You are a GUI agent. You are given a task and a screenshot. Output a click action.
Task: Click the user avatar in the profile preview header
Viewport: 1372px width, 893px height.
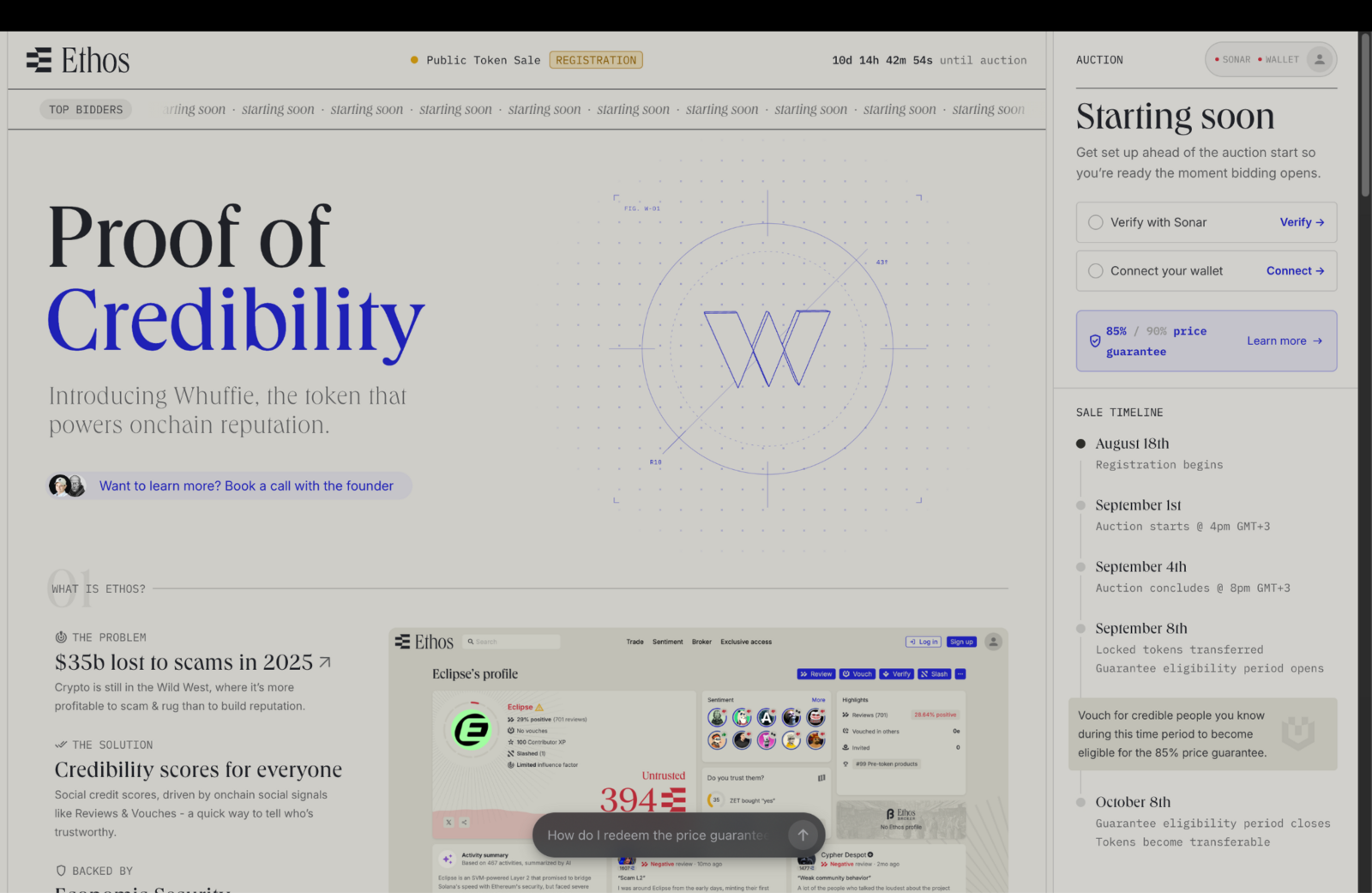coord(993,642)
